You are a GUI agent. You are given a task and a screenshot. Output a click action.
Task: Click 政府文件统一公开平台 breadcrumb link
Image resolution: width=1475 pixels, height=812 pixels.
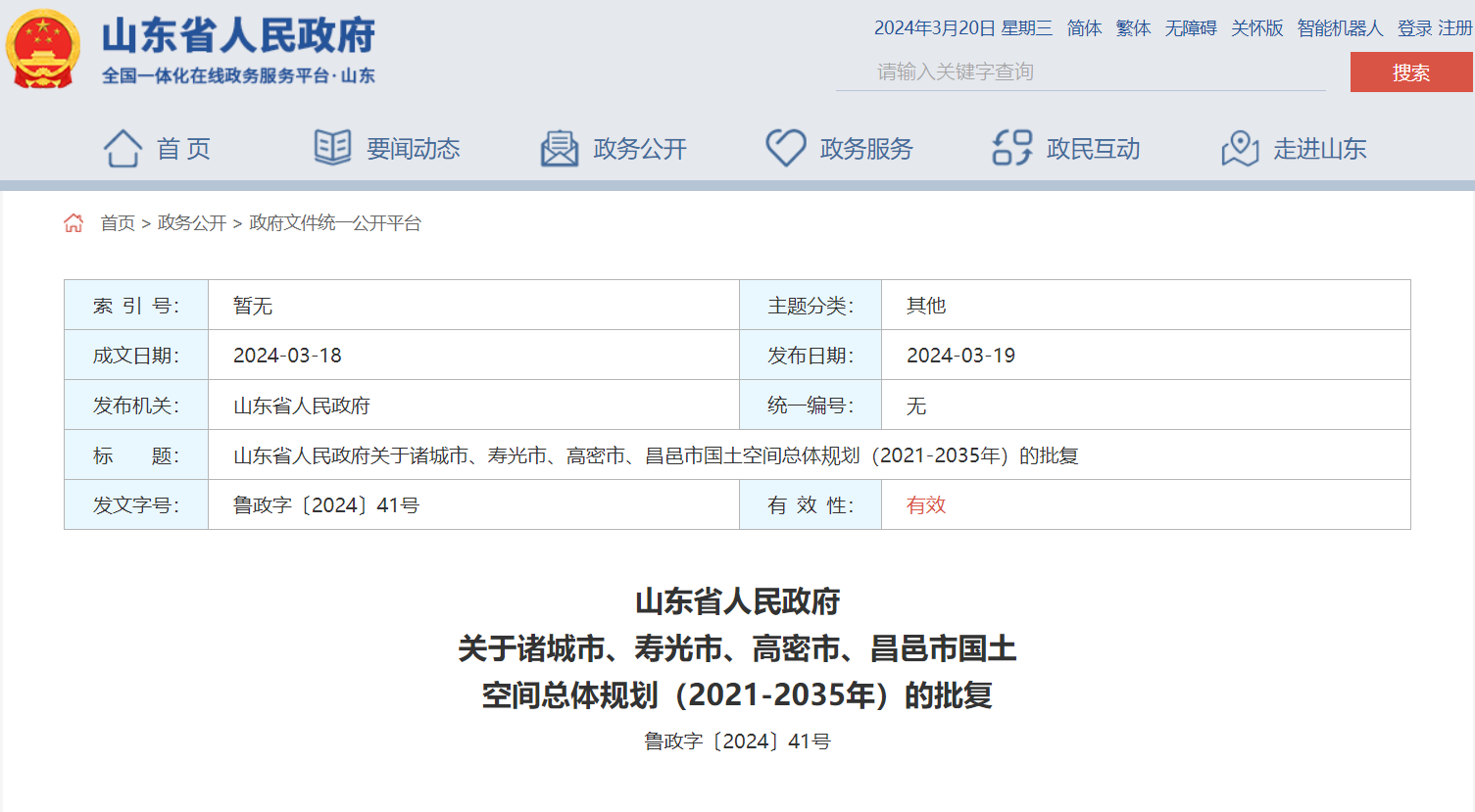click(x=335, y=223)
